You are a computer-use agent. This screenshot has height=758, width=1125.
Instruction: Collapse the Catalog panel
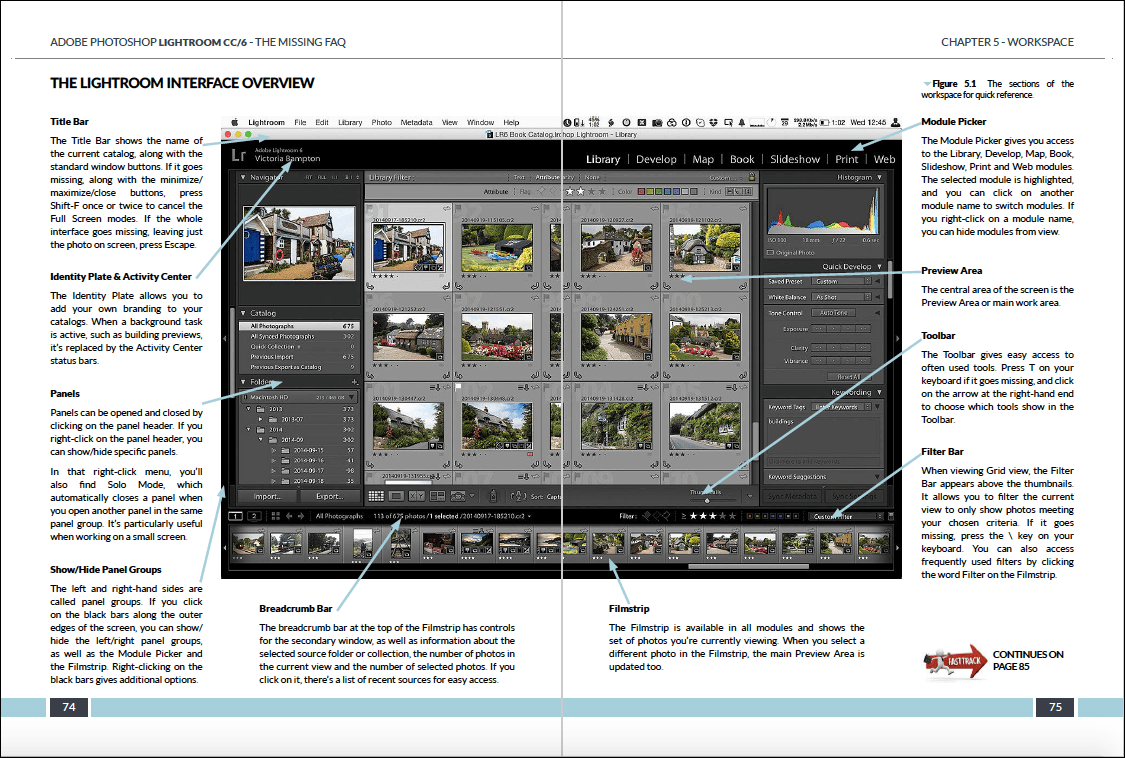tap(243, 313)
